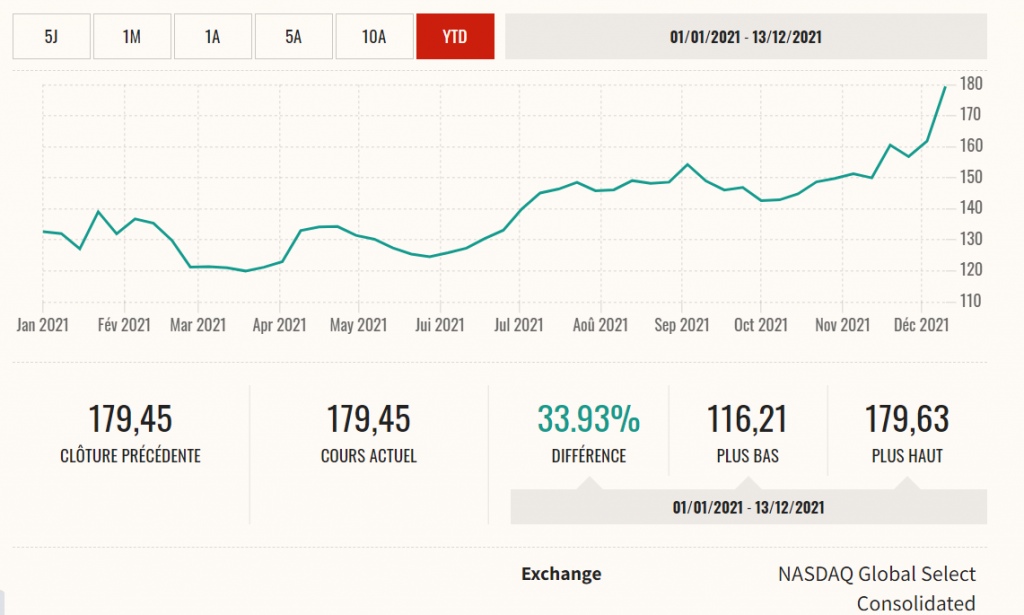1024x615 pixels.
Task: Click the active YTD button
Action: click(455, 37)
